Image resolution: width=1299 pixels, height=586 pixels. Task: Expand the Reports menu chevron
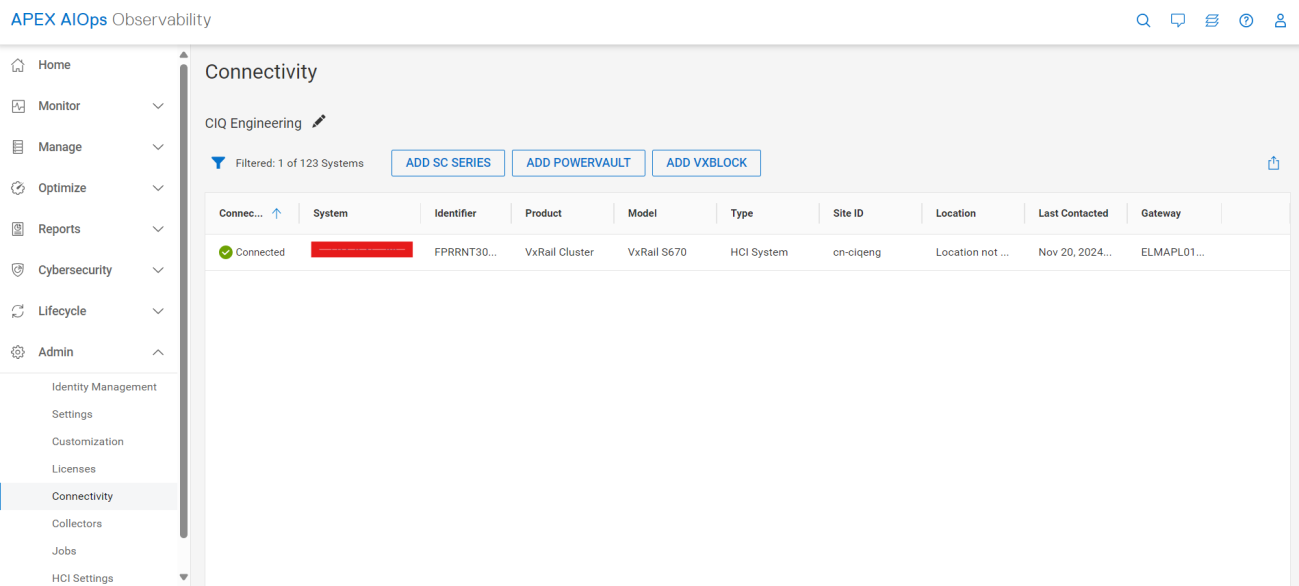click(x=158, y=229)
